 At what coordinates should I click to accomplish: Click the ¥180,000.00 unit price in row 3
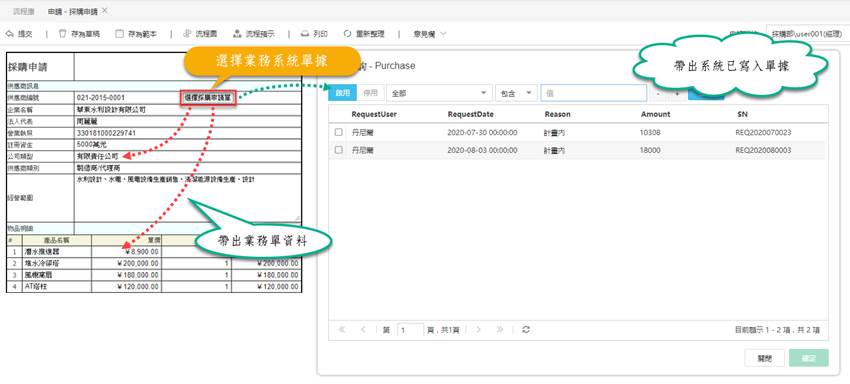pos(127,274)
